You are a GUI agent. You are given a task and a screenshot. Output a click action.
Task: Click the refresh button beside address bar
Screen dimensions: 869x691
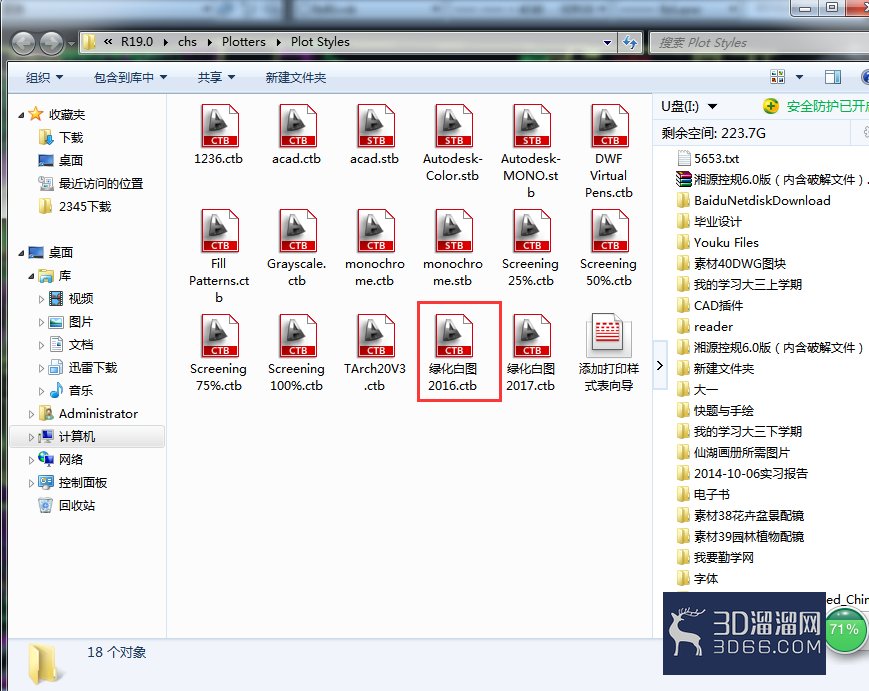pyautogui.click(x=630, y=42)
